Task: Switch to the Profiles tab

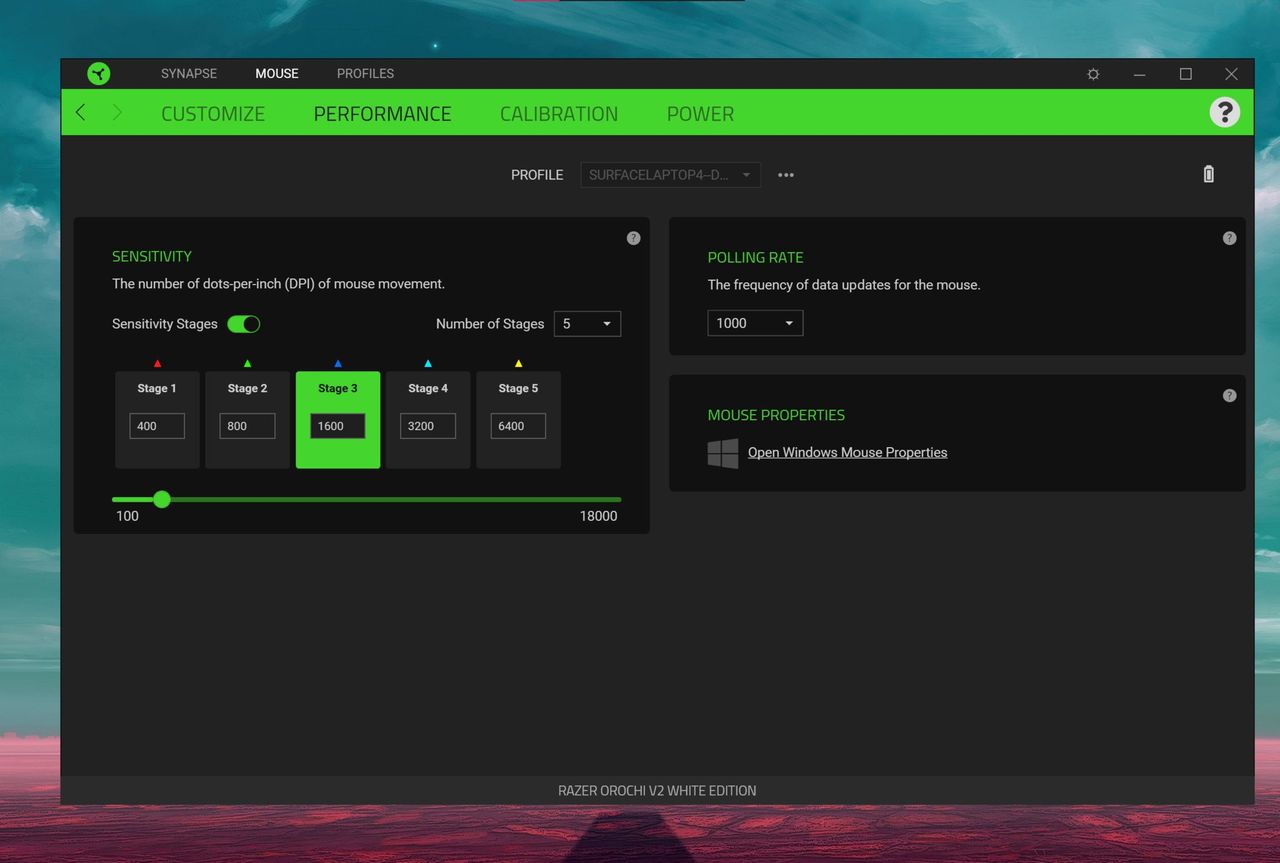Action: click(x=365, y=74)
